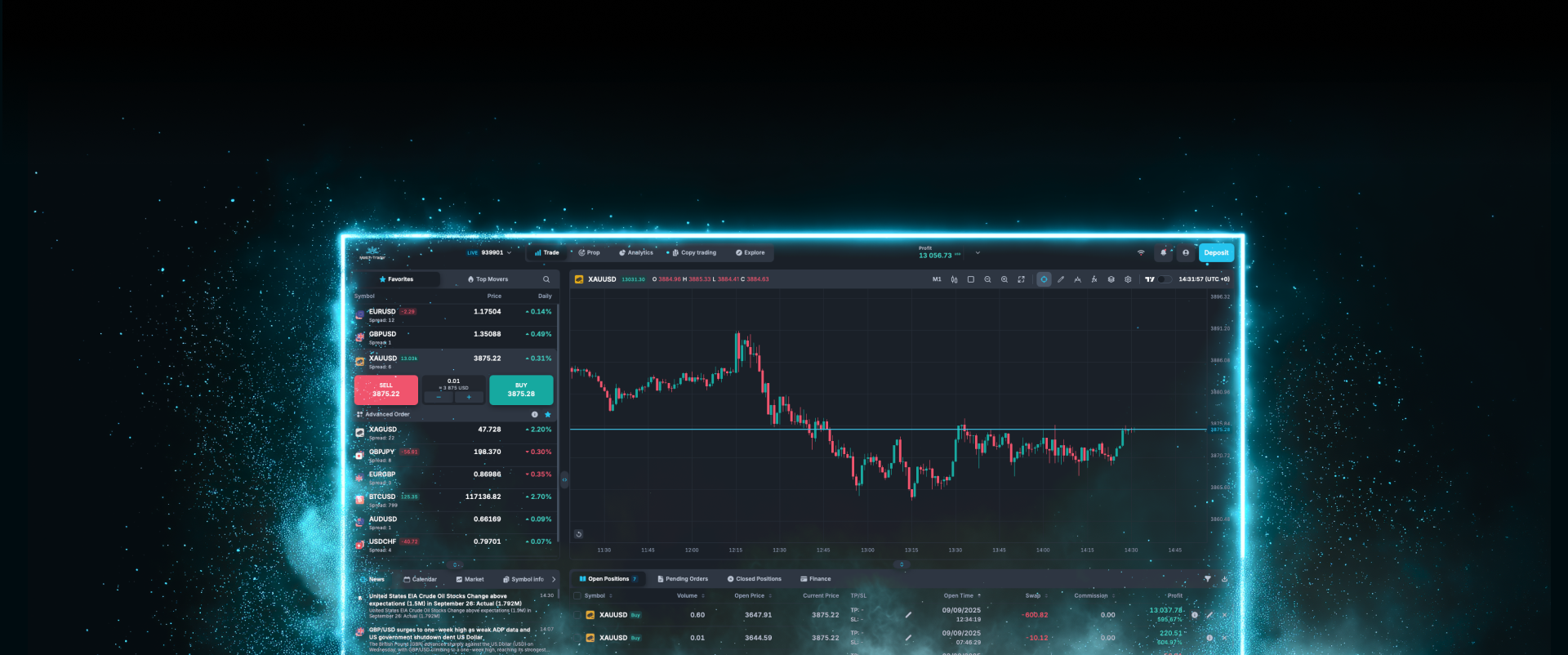Check the select-all positions checkbox
The width and height of the screenshot is (1568, 655).
(577, 596)
